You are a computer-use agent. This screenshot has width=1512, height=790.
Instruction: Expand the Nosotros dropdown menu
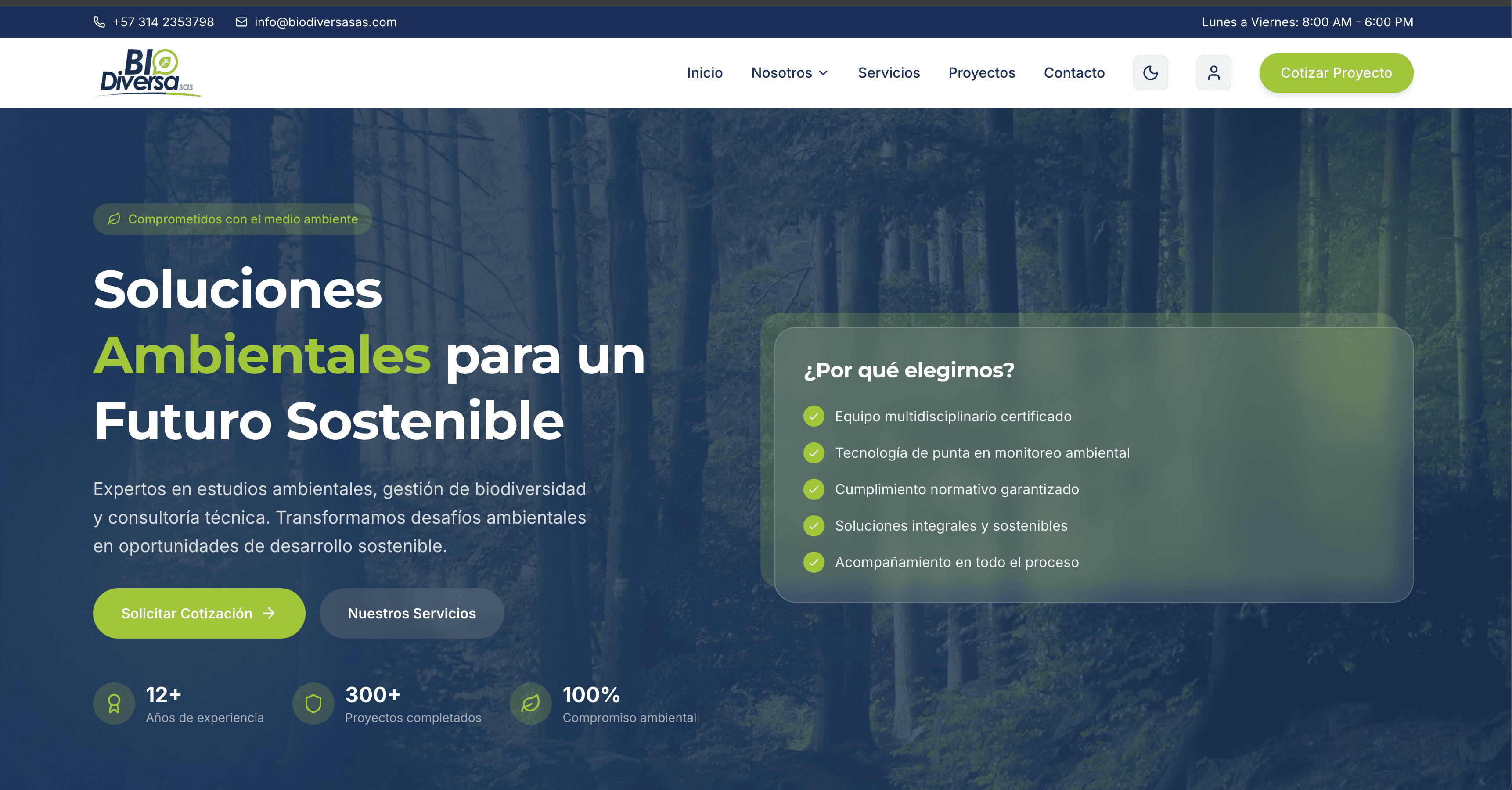coord(782,72)
